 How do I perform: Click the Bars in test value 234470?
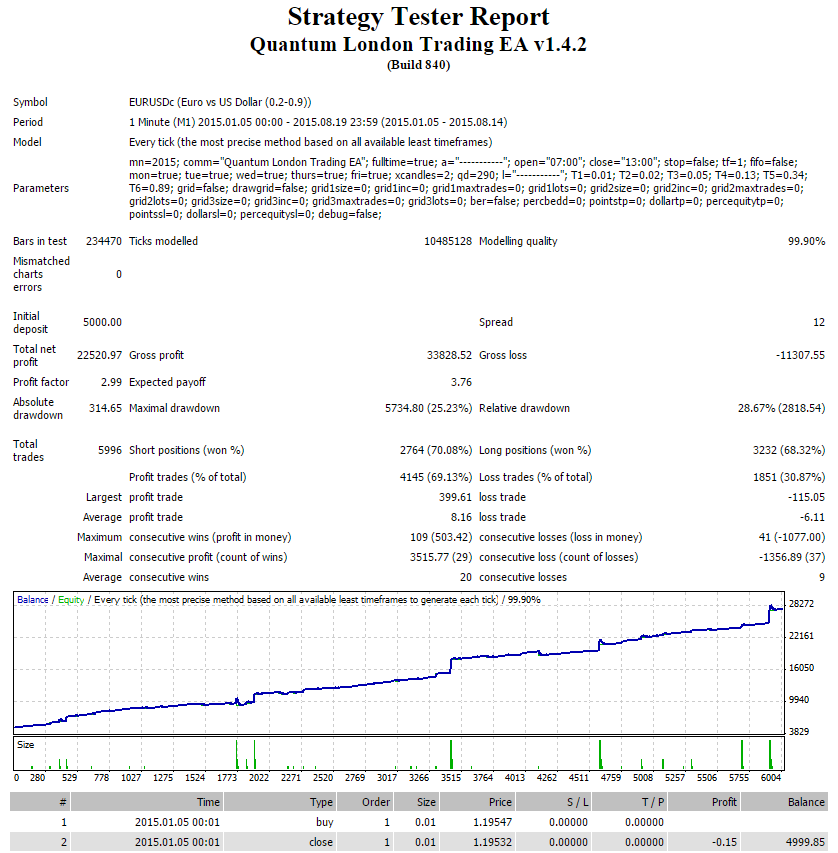pyautogui.click(x=103, y=241)
